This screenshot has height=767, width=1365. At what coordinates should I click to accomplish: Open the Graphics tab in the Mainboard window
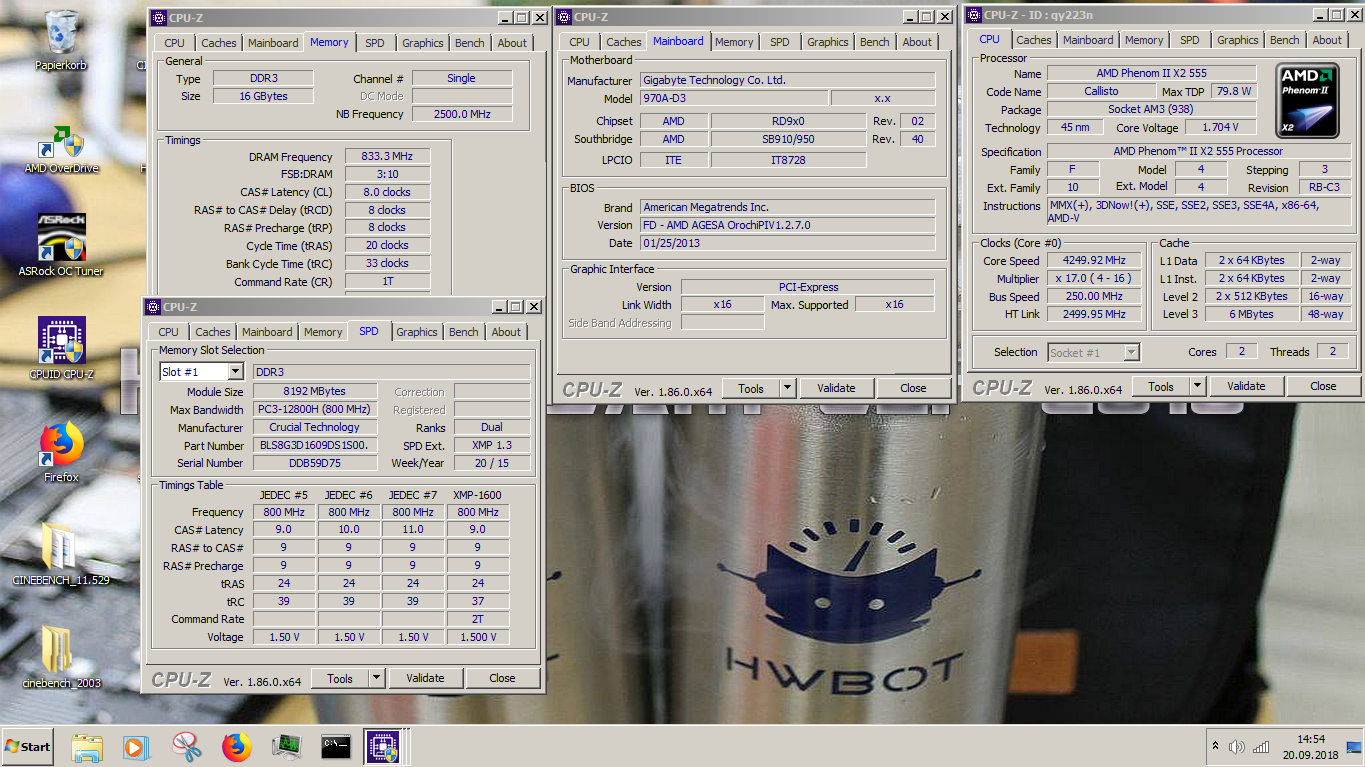click(827, 42)
